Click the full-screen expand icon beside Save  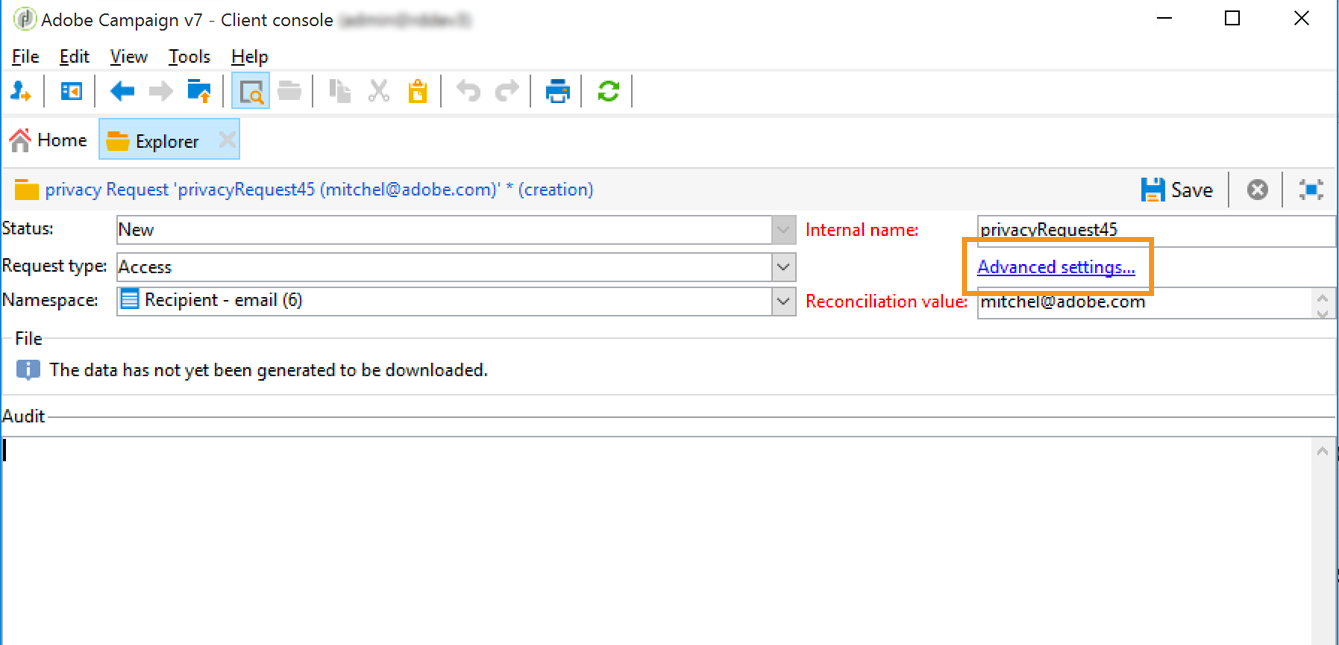[x=1311, y=189]
